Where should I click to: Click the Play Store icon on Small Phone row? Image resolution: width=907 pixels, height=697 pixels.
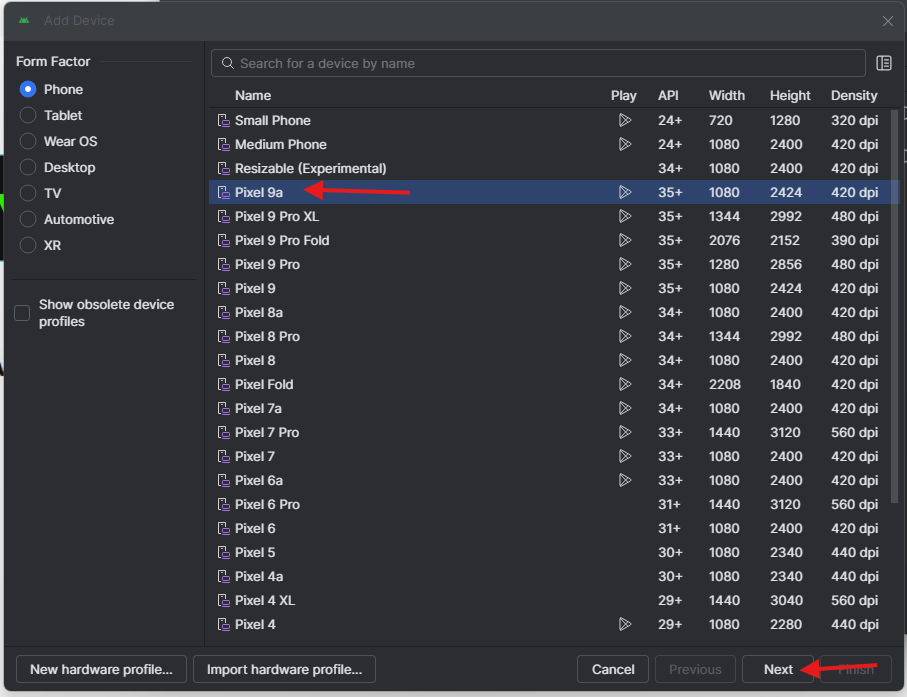[x=624, y=120]
